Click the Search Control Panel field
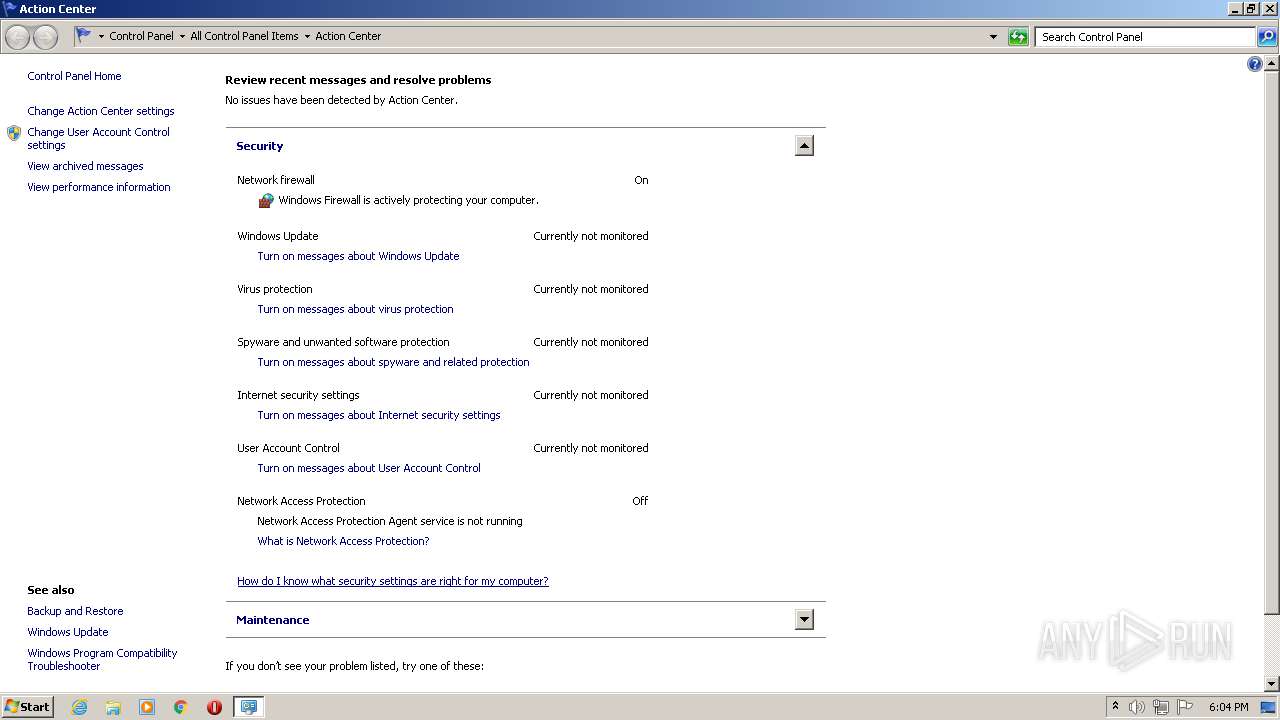This screenshot has height=720, width=1280. pyautogui.click(x=1145, y=37)
